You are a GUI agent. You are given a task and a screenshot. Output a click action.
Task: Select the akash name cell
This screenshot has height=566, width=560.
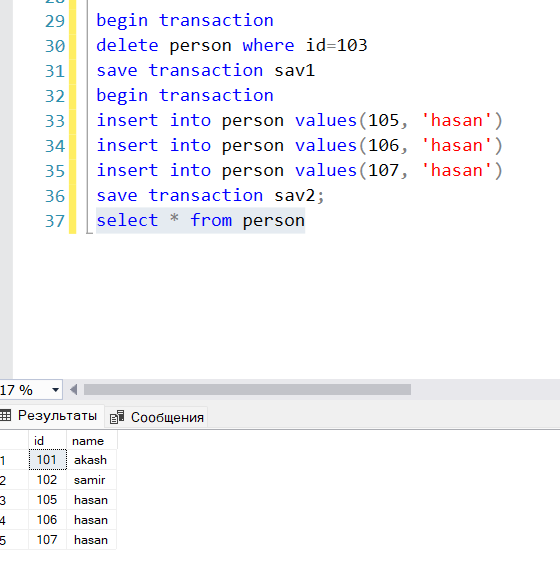coord(92,460)
